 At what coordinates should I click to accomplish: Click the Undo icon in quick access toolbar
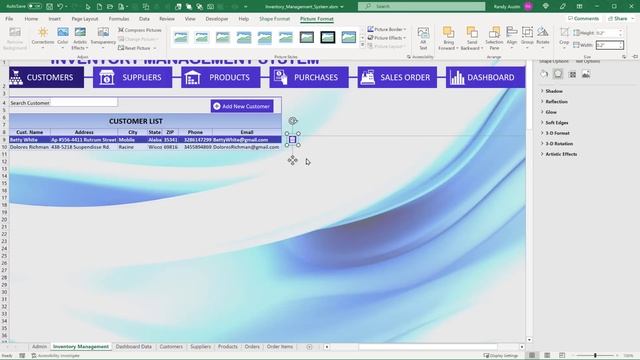[60, 7]
